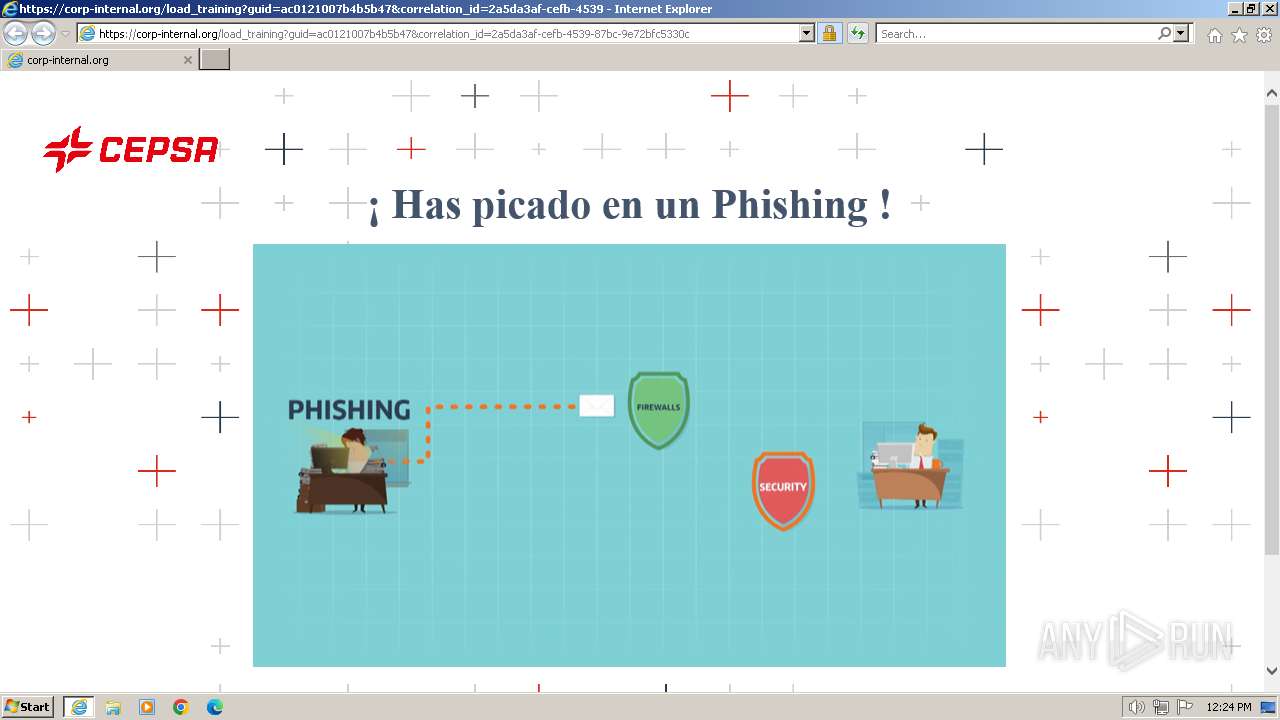Viewport: 1280px width, 720px height.
Task: Open the recent pages dropdown arrow
Action: (x=65, y=34)
